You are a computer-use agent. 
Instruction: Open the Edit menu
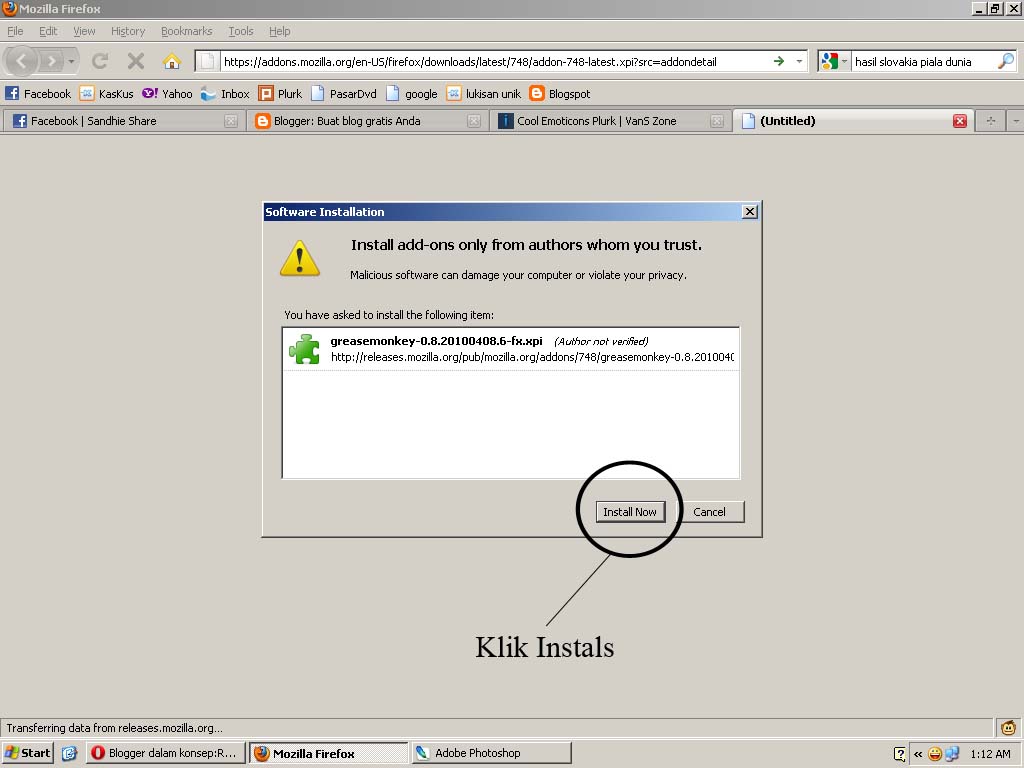pyautogui.click(x=48, y=31)
